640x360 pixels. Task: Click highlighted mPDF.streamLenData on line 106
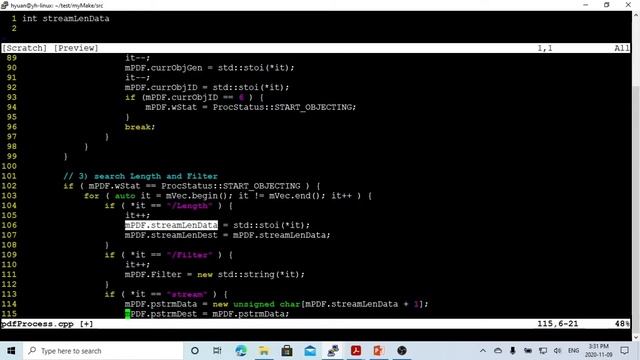point(171,225)
